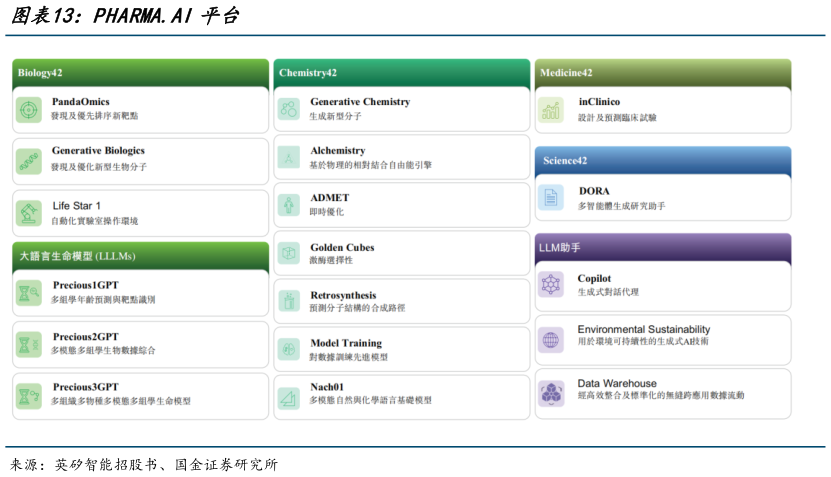The height and width of the screenshot is (477, 831).
Task: Click the Copilot network icon
Action: coord(551,285)
